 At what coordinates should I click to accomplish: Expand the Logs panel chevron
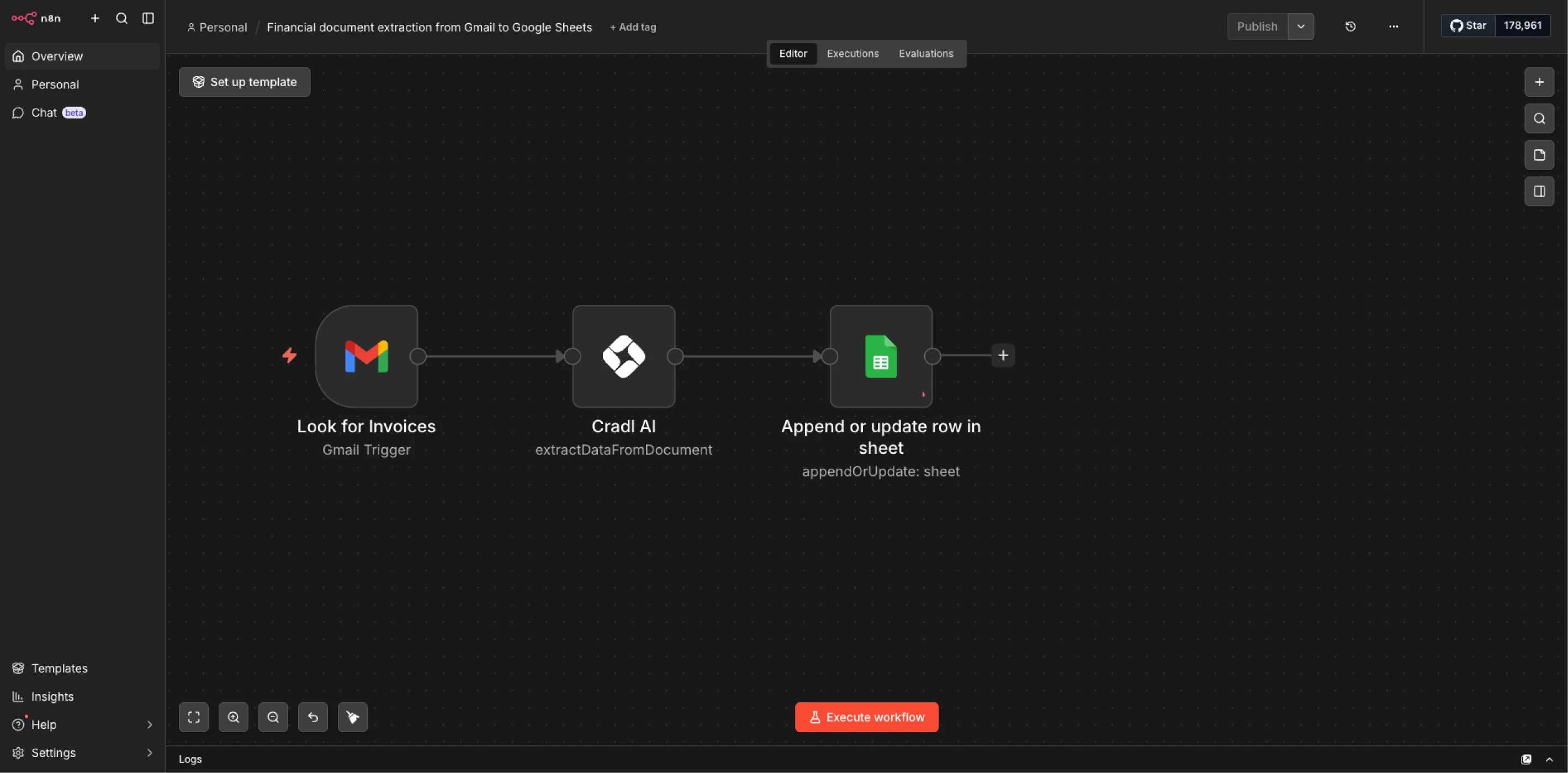(x=1549, y=759)
